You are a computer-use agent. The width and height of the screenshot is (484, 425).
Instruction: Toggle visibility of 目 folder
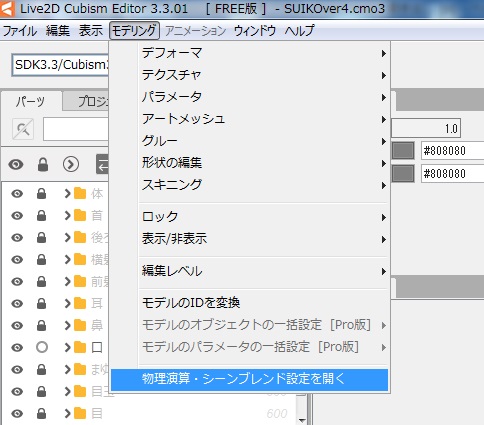(x=17, y=414)
